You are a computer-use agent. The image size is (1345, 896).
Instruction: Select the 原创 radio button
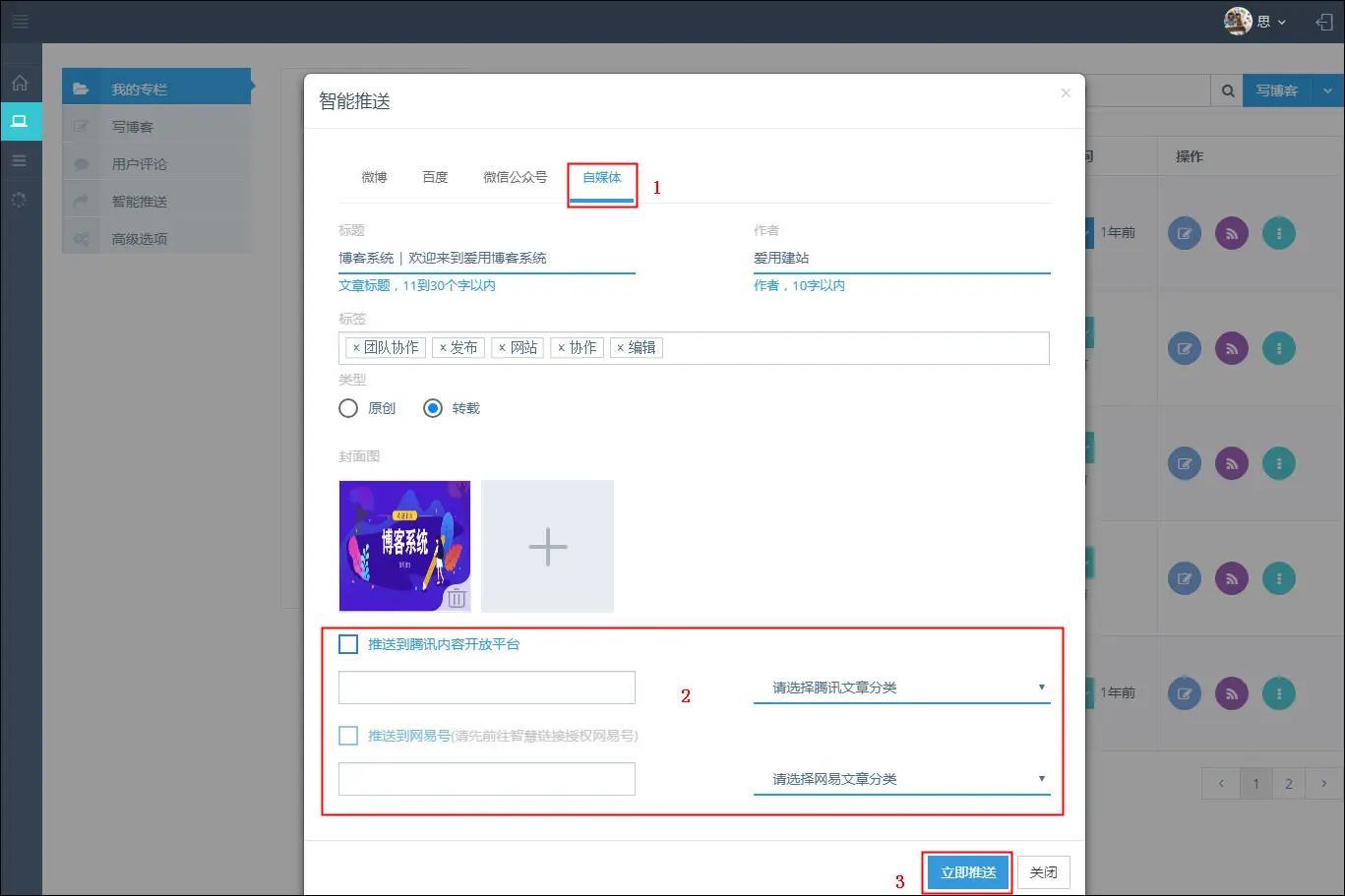click(348, 408)
